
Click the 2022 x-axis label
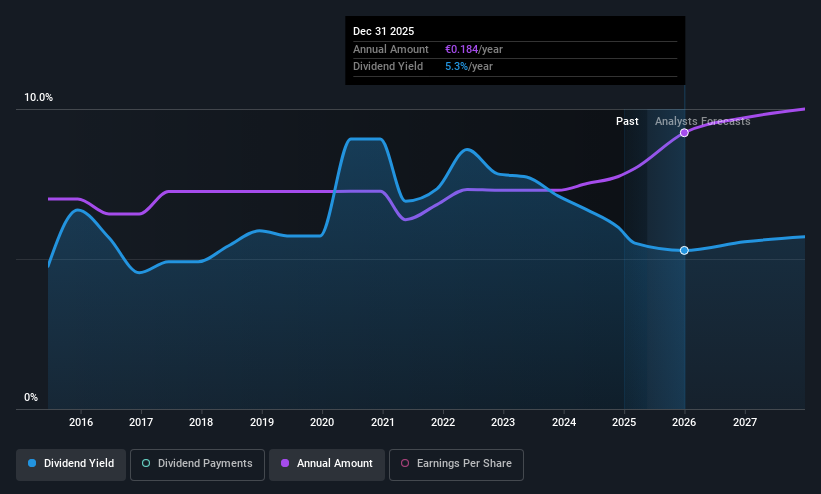click(443, 422)
